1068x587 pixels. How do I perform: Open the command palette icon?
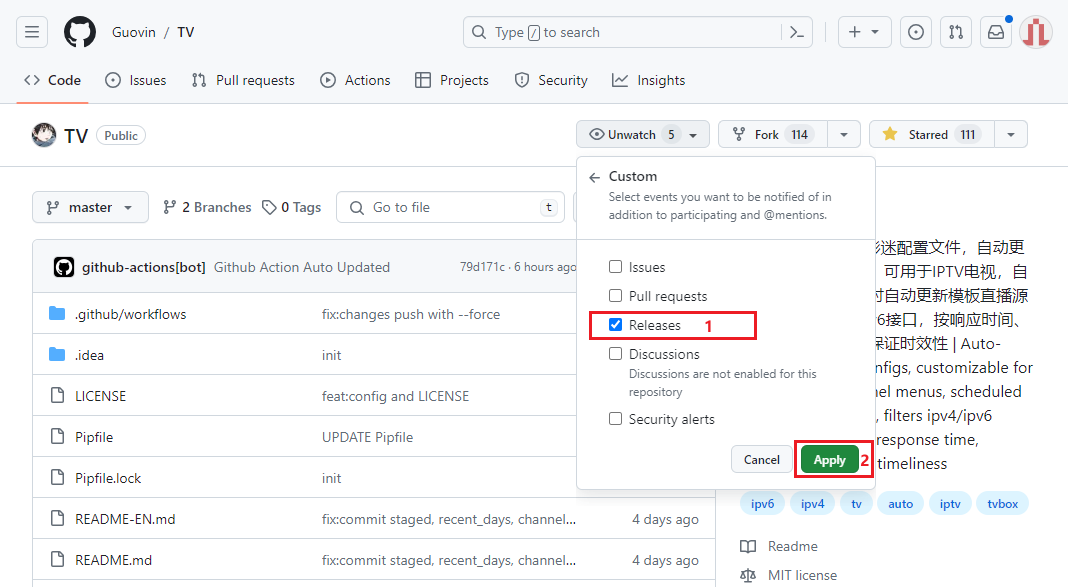point(797,32)
